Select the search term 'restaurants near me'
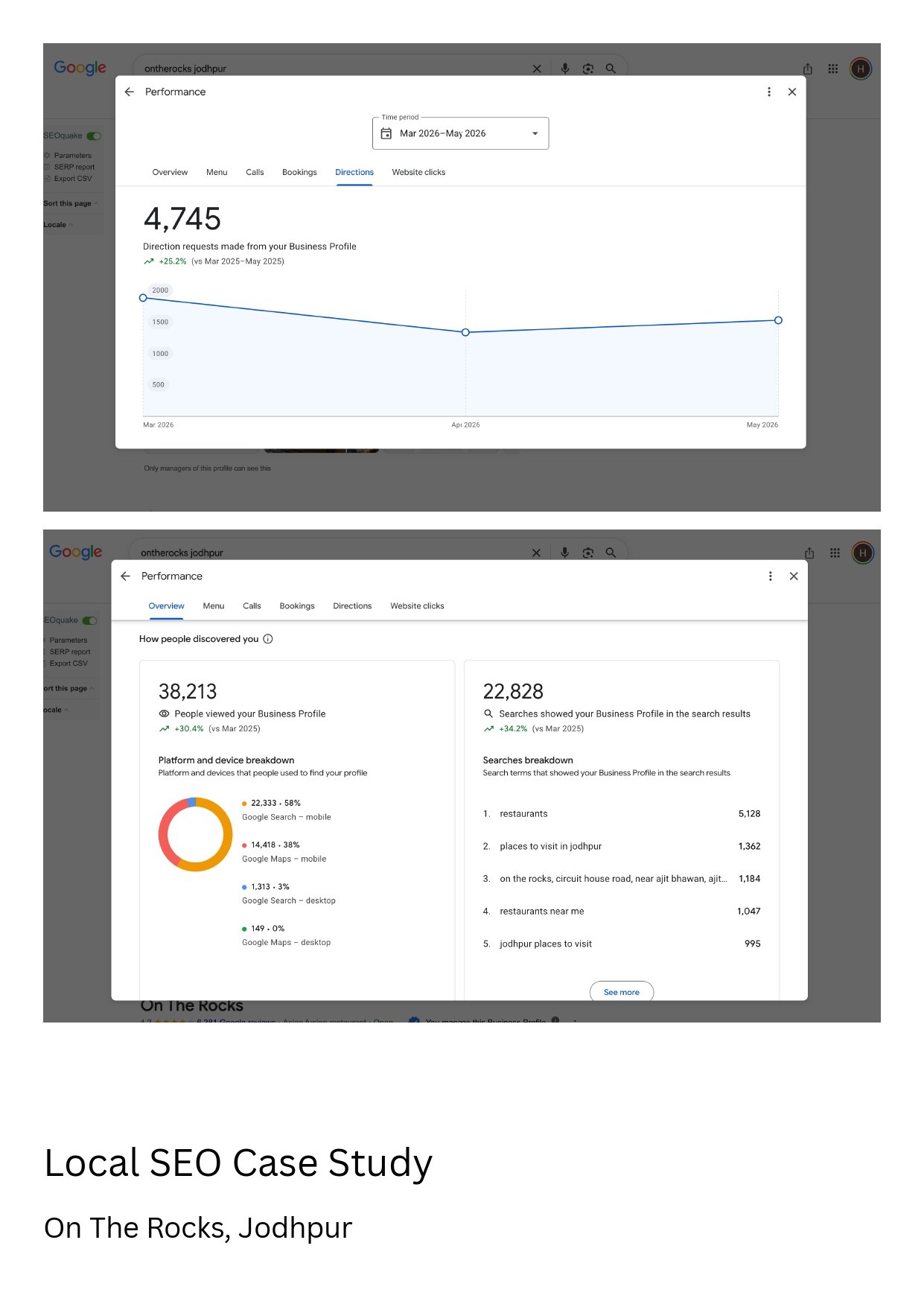 pos(622,911)
